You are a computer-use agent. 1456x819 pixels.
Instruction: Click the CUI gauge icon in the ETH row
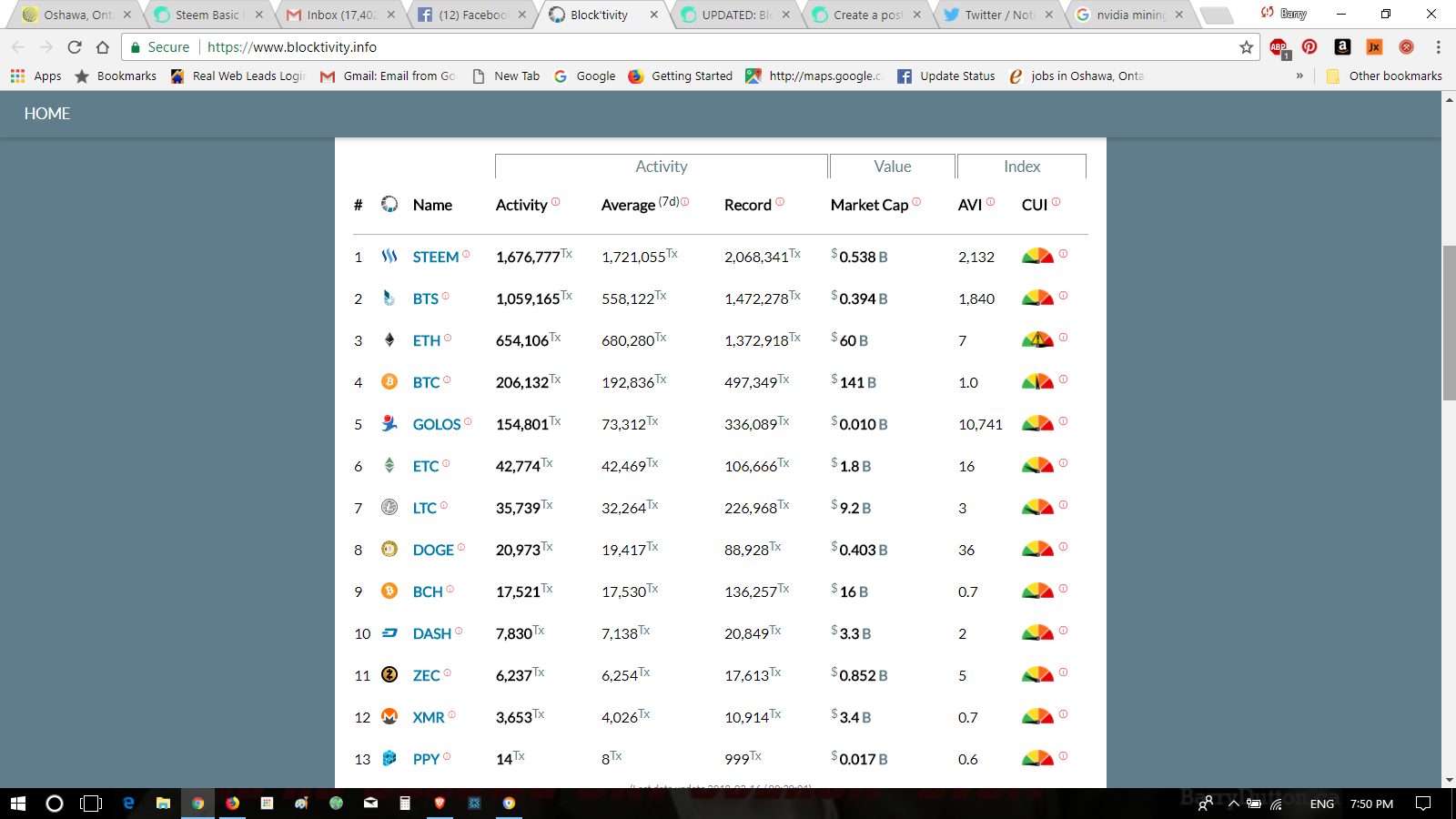tap(1037, 339)
